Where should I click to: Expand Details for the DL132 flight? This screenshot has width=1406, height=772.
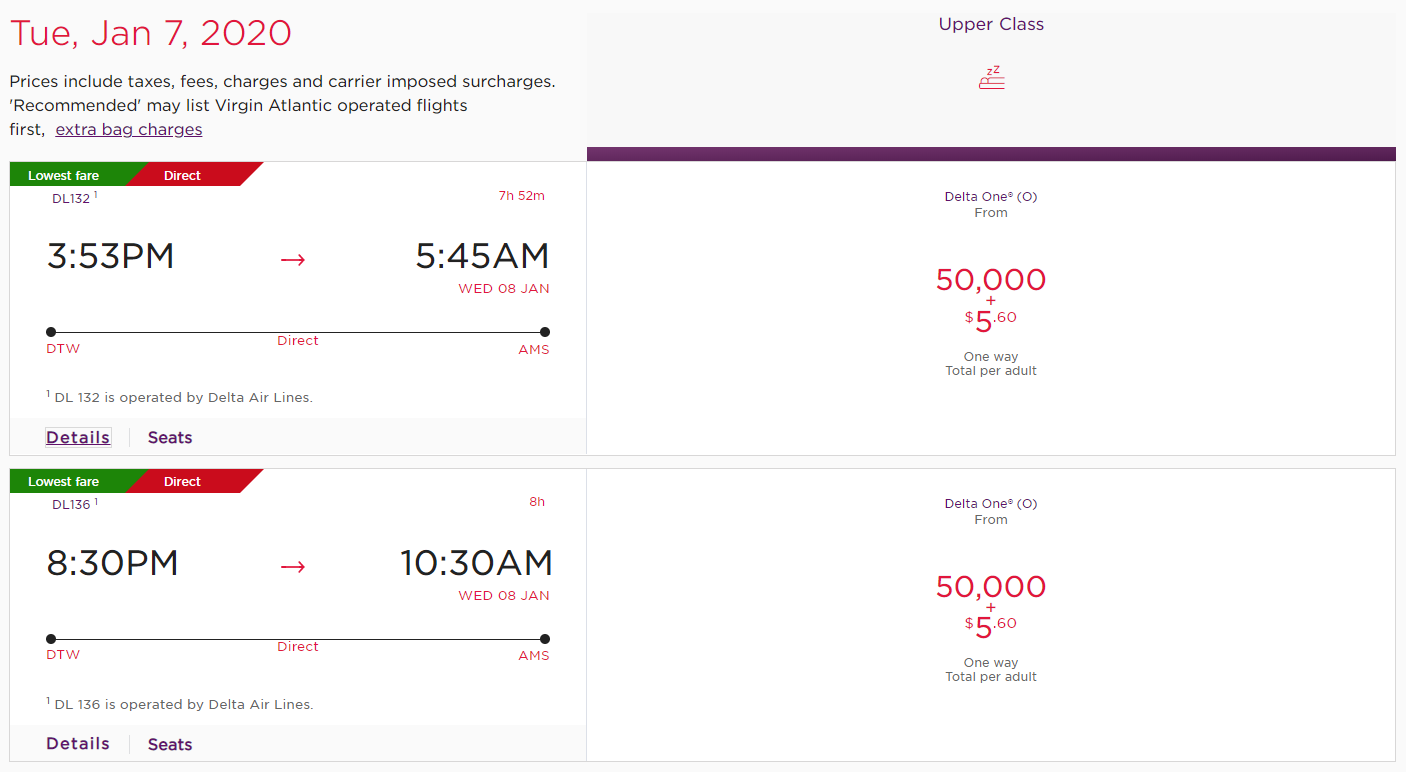[78, 437]
